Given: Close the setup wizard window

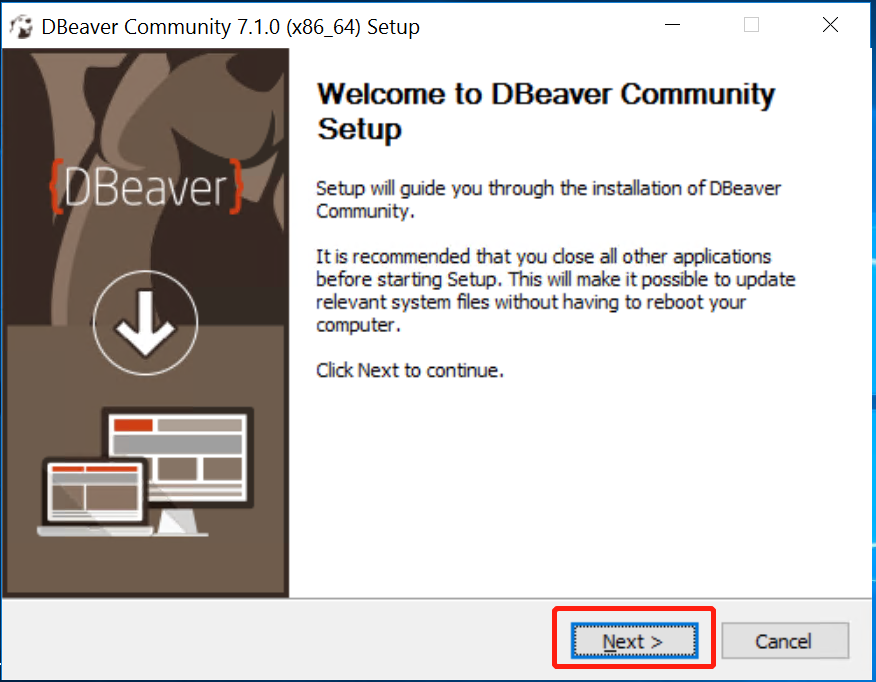Looking at the screenshot, I should point(830,25).
